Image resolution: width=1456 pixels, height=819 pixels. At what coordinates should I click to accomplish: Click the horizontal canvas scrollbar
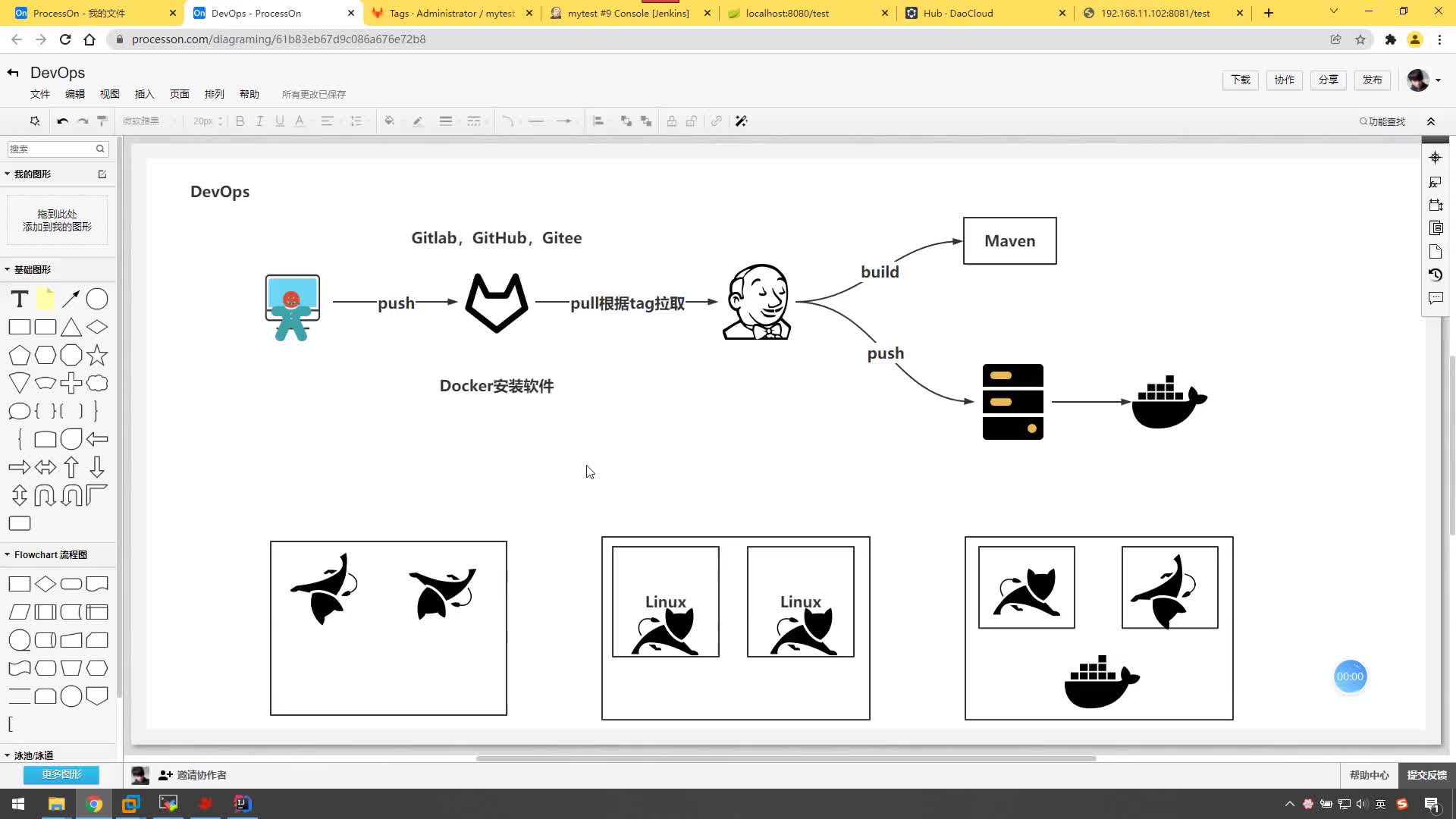click(x=786, y=758)
